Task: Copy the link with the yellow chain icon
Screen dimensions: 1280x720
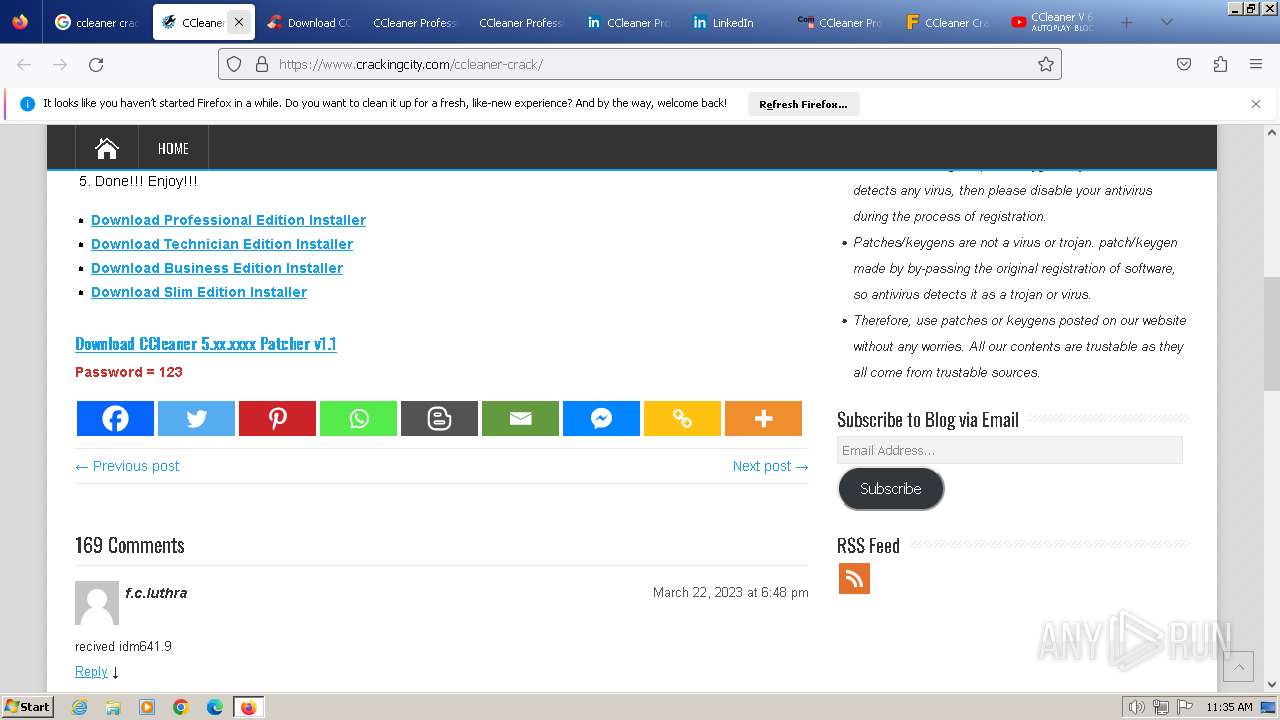Action: pos(682,419)
